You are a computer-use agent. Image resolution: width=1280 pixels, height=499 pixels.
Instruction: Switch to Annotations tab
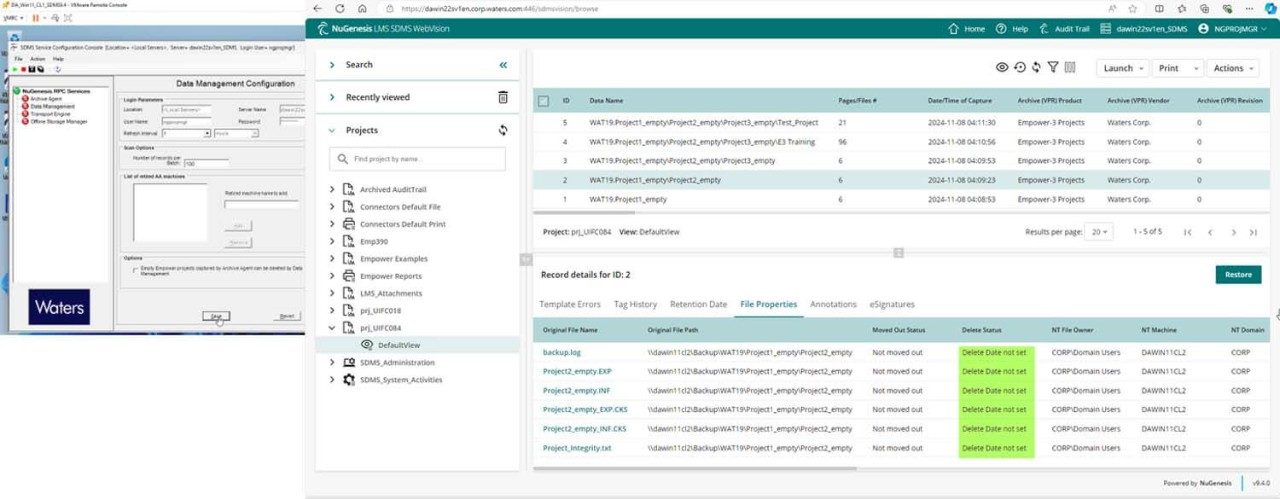click(833, 304)
